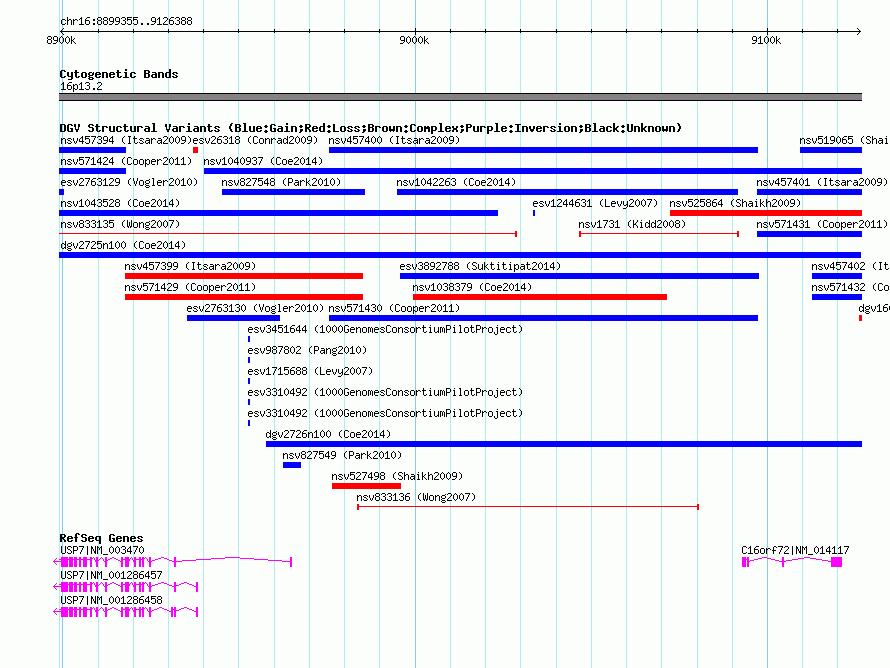
Task: Click the nsv571429 (Cooper2011) red loss bar
Action: [244, 297]
